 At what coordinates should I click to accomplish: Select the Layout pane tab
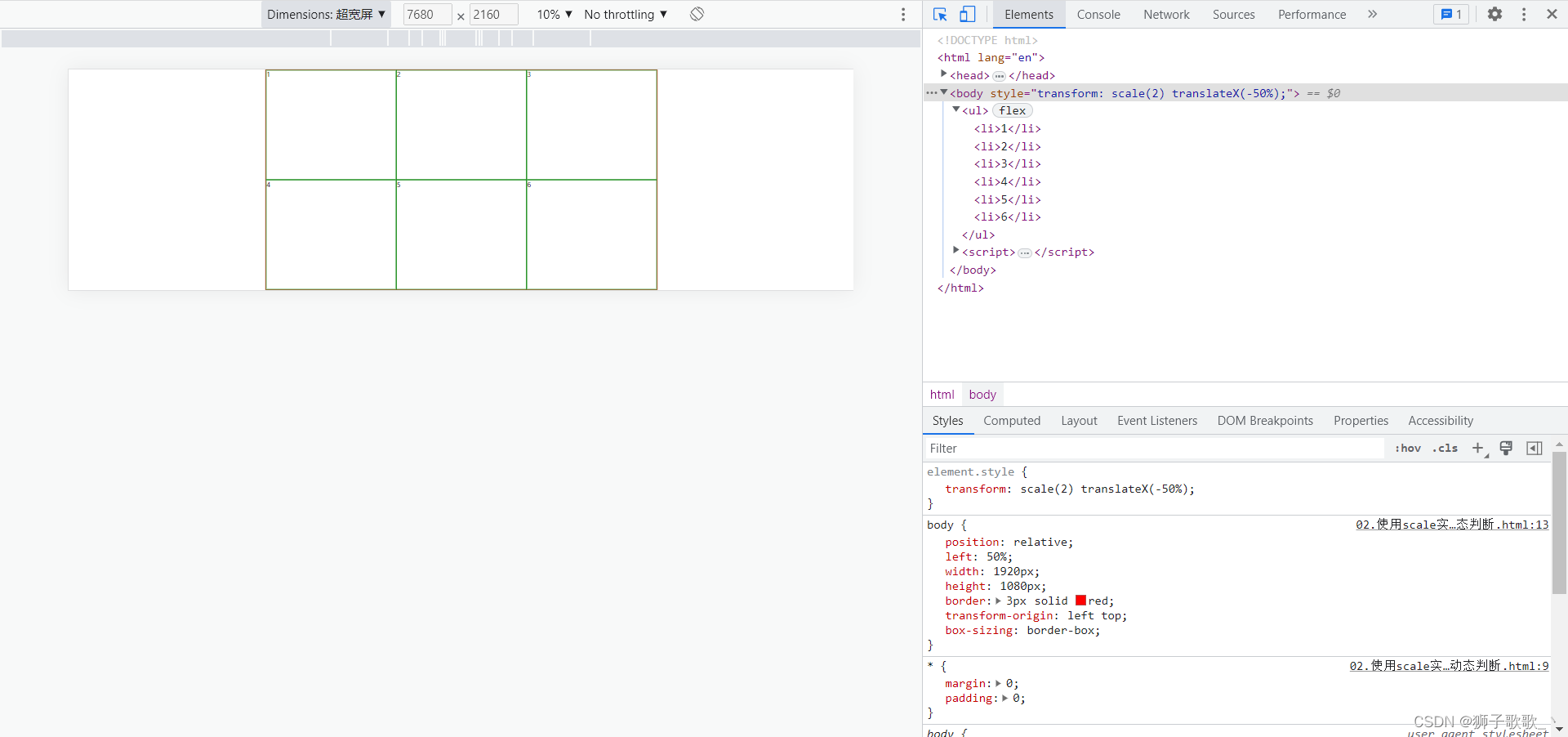(x=1079, y=421)
